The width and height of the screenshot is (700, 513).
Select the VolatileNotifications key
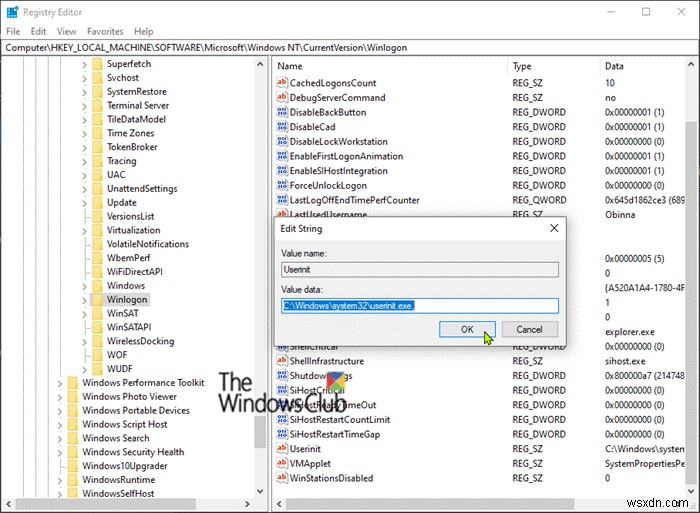[x=148, y=244]
